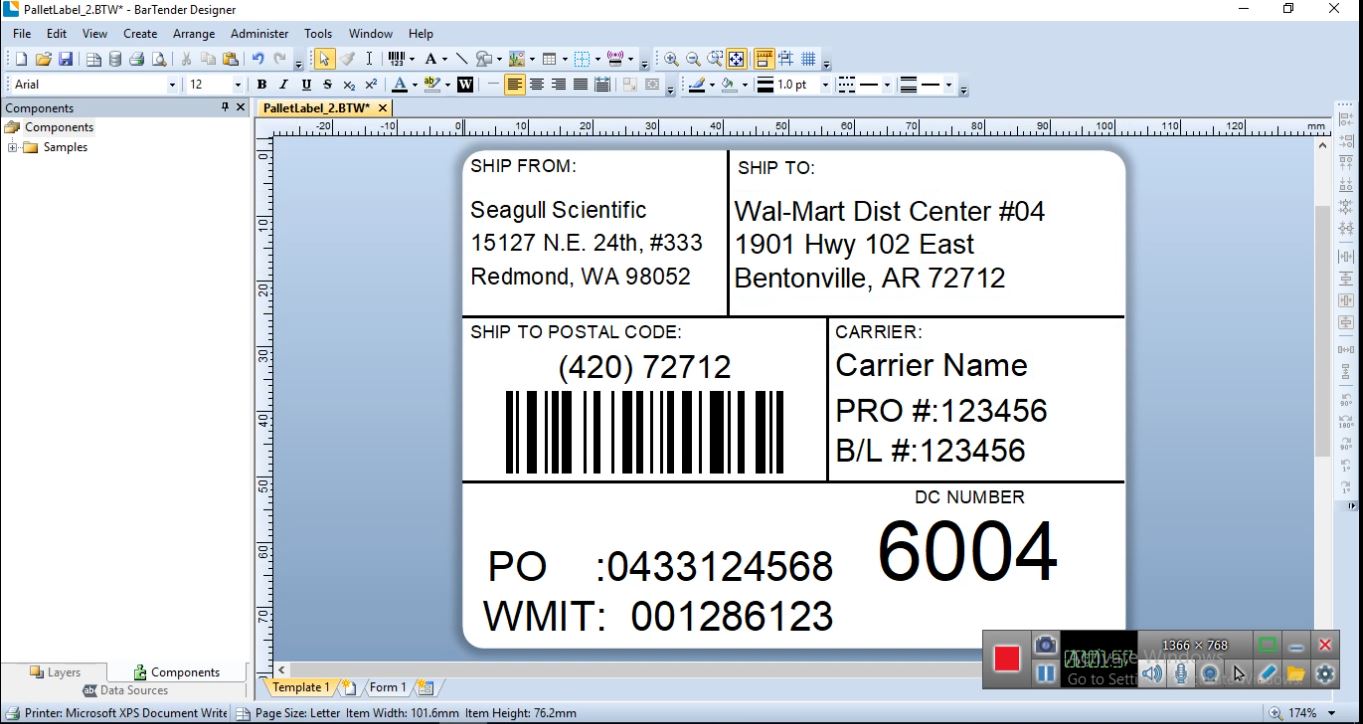
Task: Select the Components root tree item
Action: coord(59,127)
